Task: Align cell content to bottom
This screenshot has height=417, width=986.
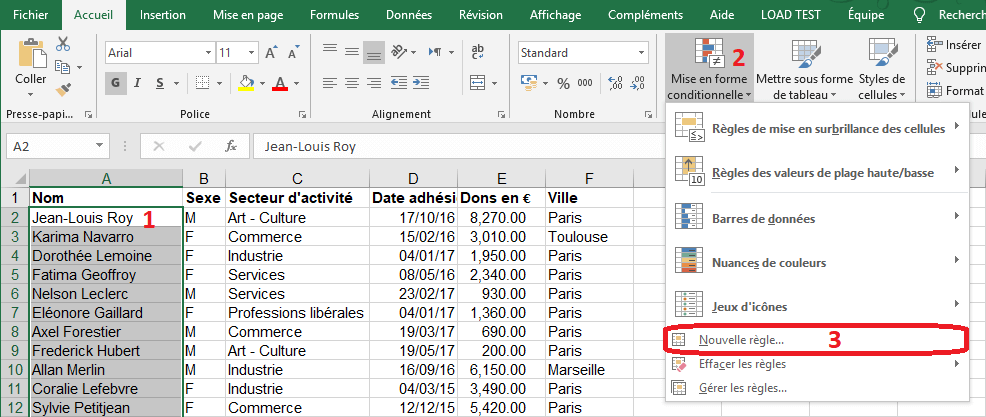Action: coord(374,53)
